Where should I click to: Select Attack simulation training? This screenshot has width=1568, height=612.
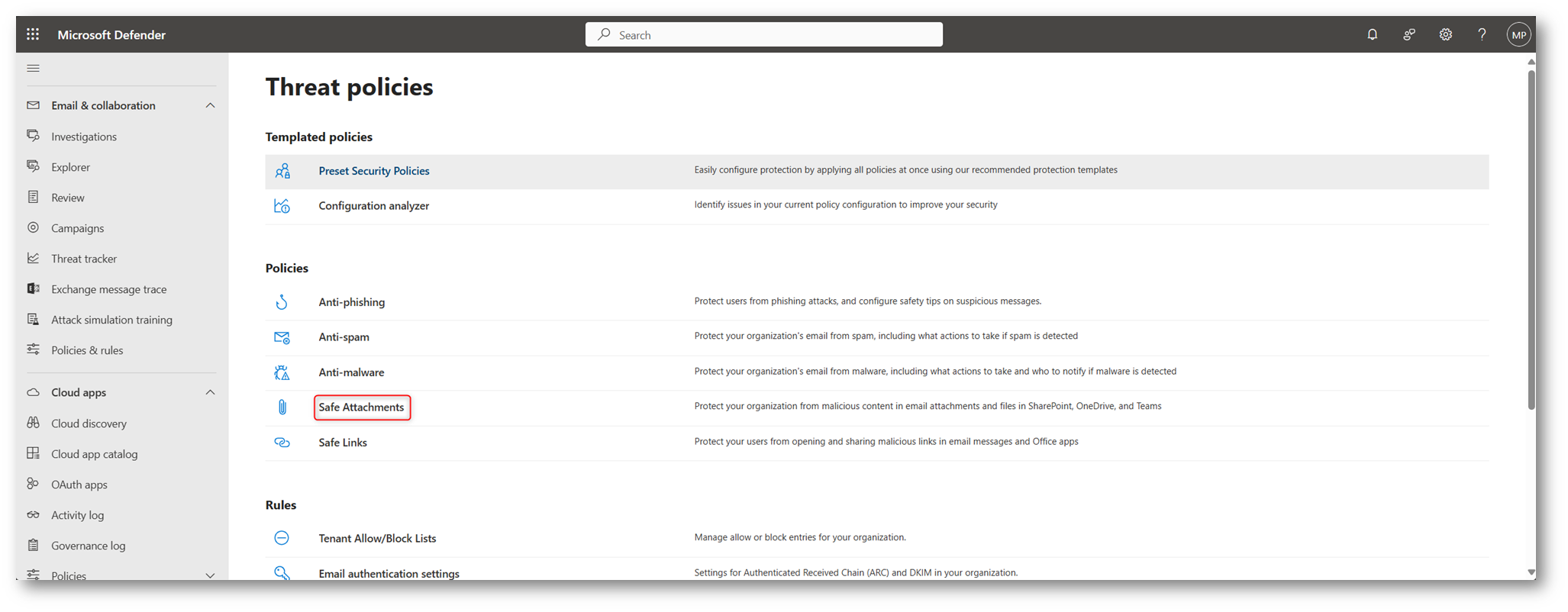(x=111, y=320)
